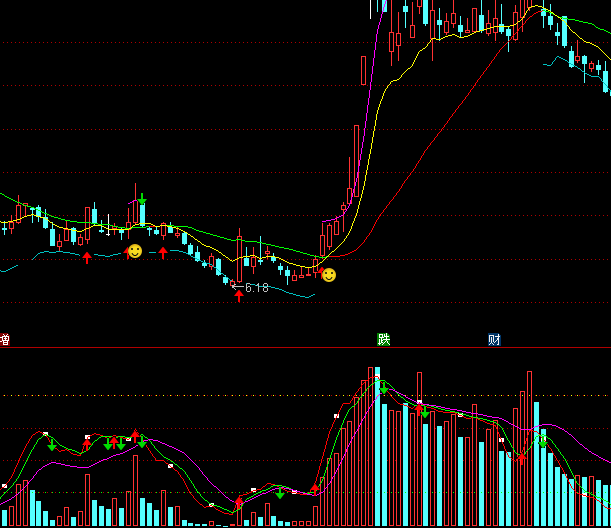Open the 跌 event marker
611x528 pixels.
tap(383, 340)
